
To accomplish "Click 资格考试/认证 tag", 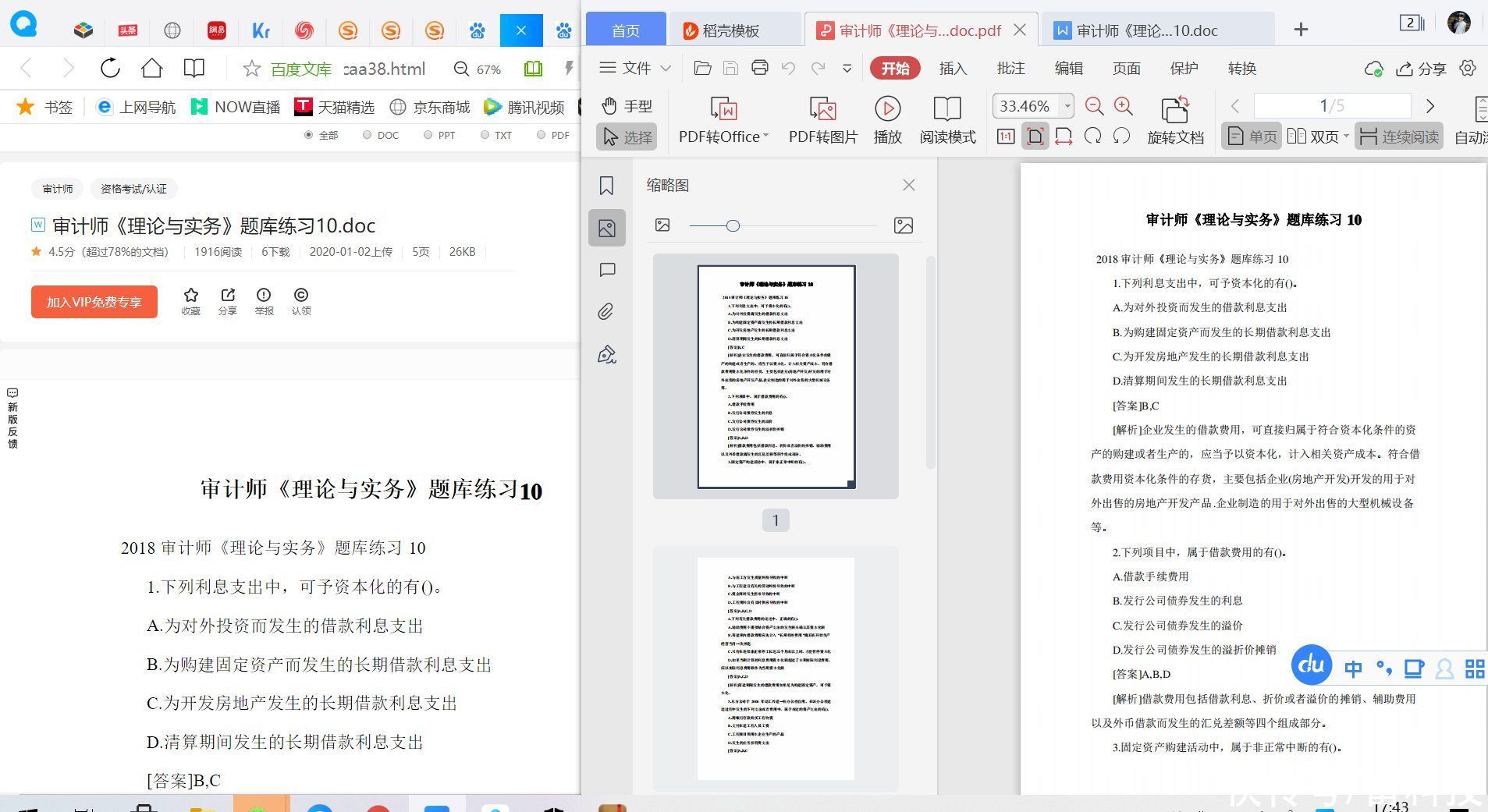I will coord(133,189).
